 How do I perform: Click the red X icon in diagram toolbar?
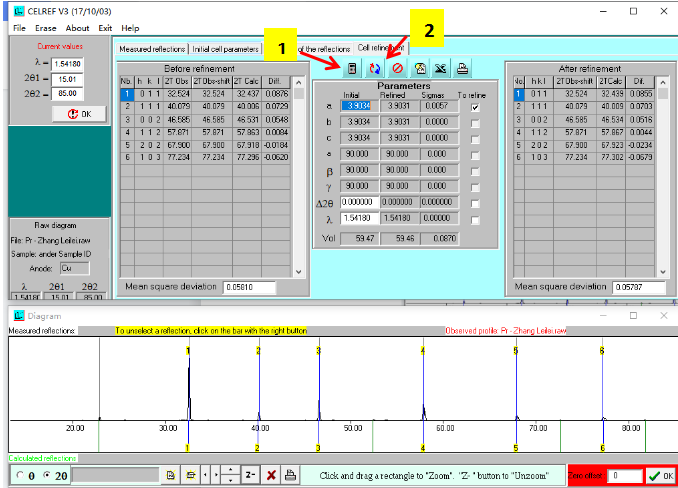(271, 475)
